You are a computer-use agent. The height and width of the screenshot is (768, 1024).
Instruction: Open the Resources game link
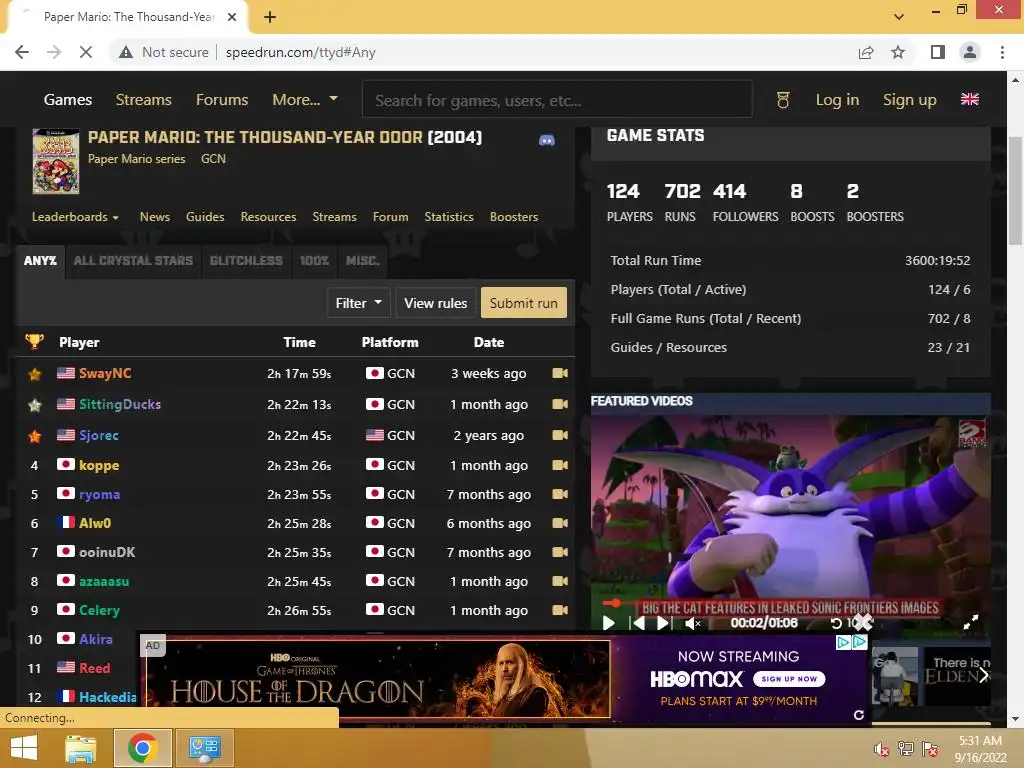tap(268, 217)
